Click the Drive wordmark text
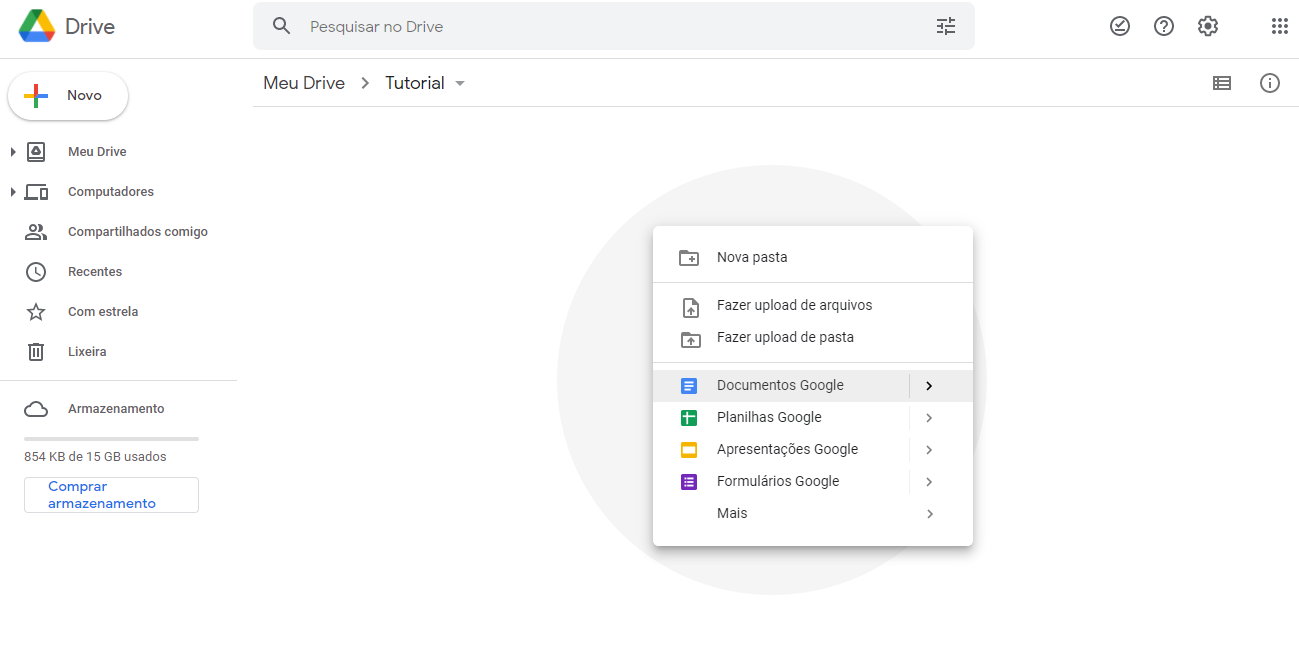1299x650 pixels. click(90, 27)
